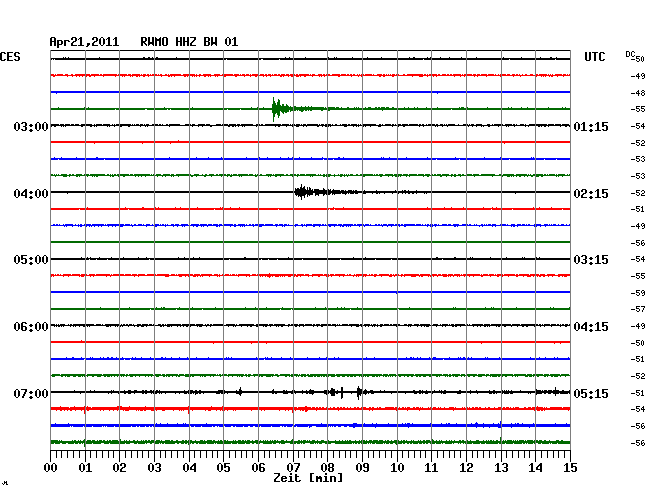This screenshot has width=650, height=494.
Task: Pick minute 13 on the time axis
Action: coord(501,468)
